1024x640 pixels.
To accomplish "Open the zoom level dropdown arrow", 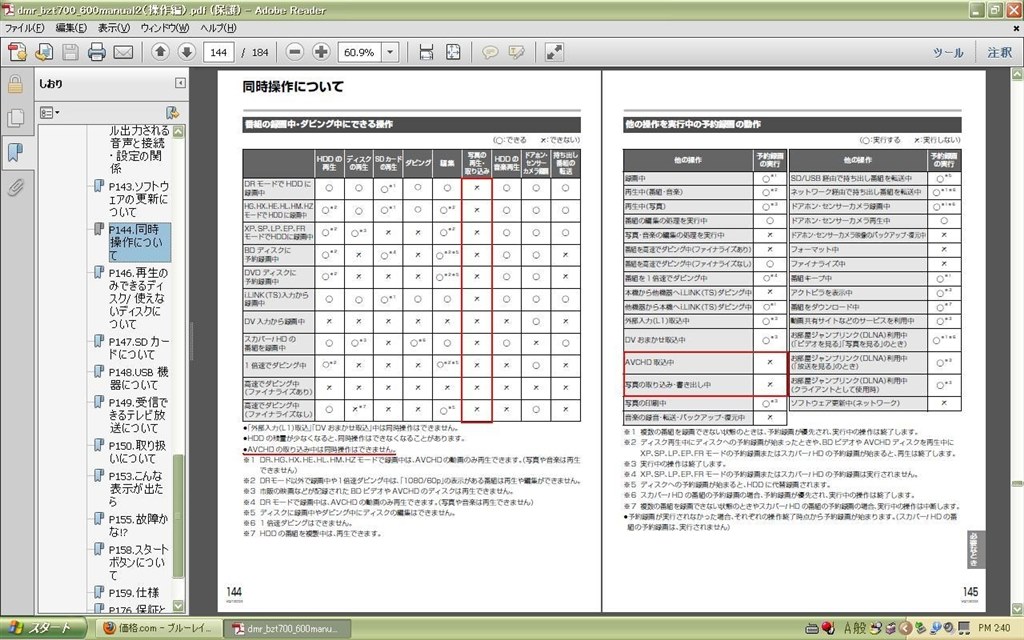I will pos(390,52).
